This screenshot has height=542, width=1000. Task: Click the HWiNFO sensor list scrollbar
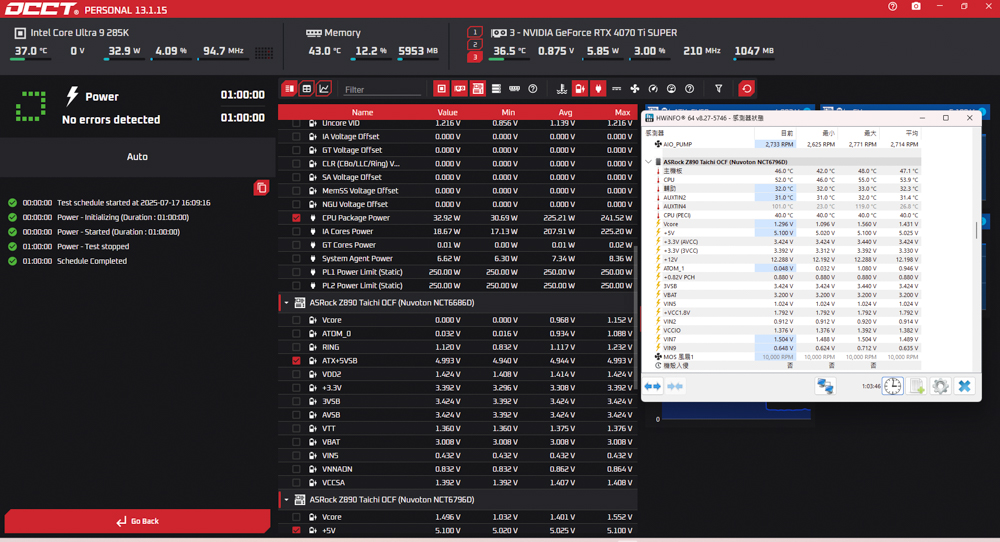coord(976,230)
